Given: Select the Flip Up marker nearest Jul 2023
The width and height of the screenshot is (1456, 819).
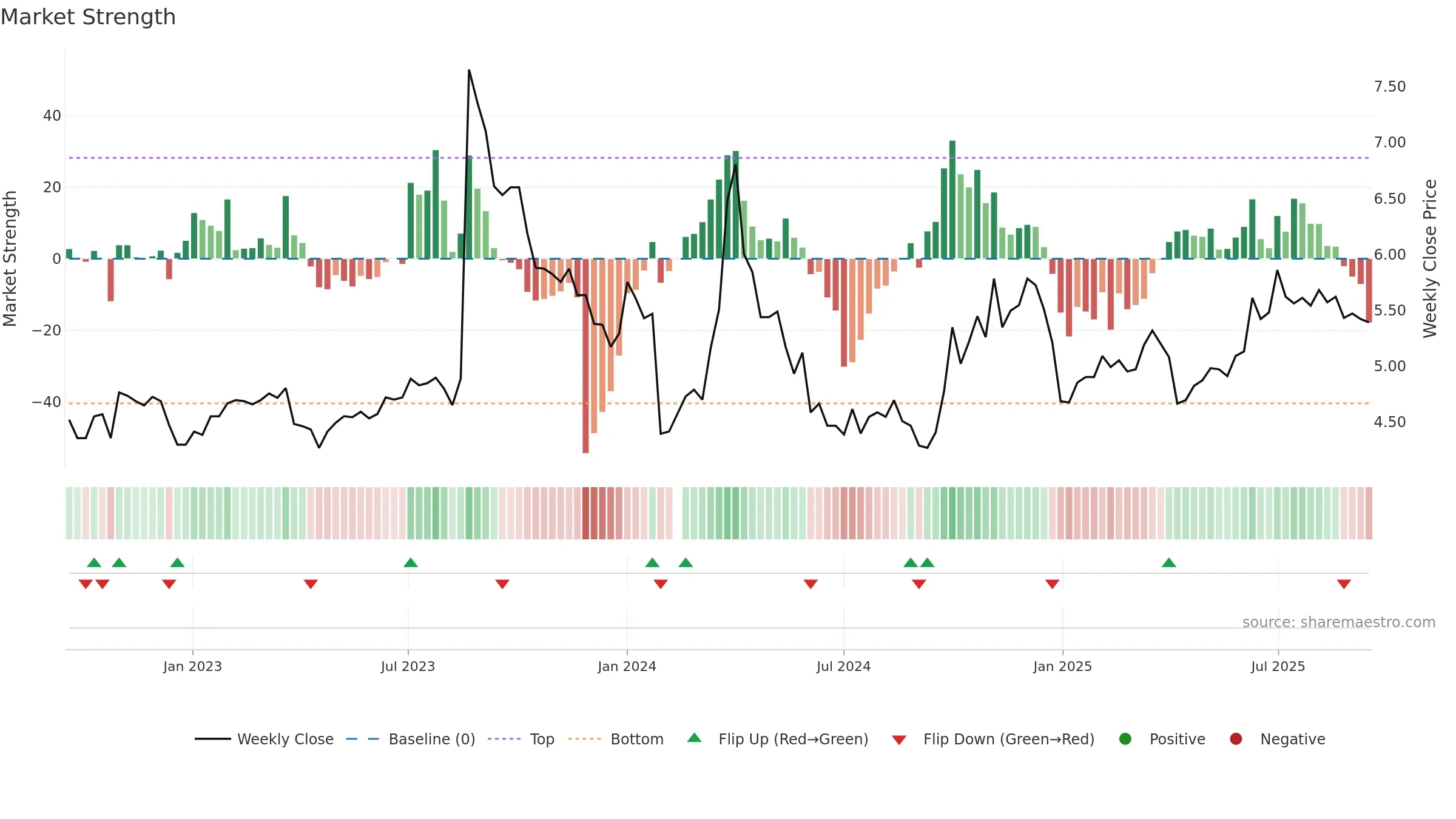Looking at the screenshot, I should point(411,562).
